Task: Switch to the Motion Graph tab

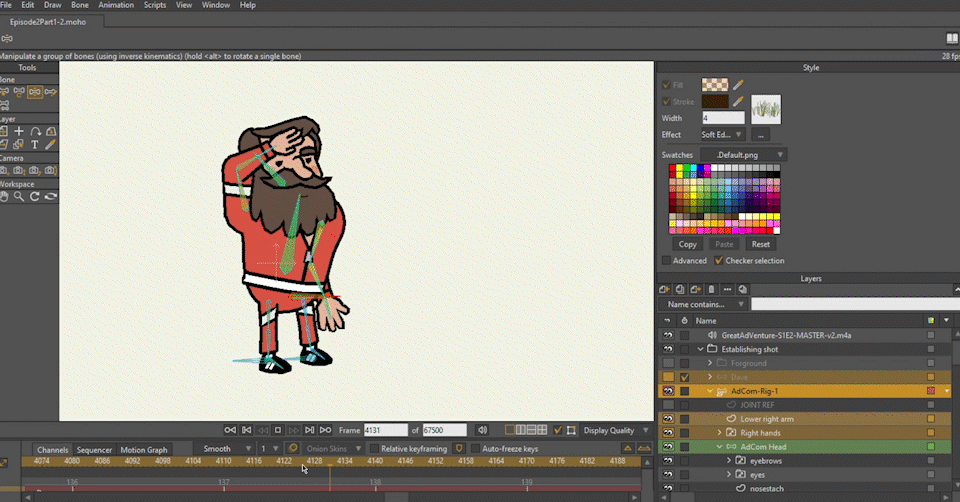Action: click(144, 449)
